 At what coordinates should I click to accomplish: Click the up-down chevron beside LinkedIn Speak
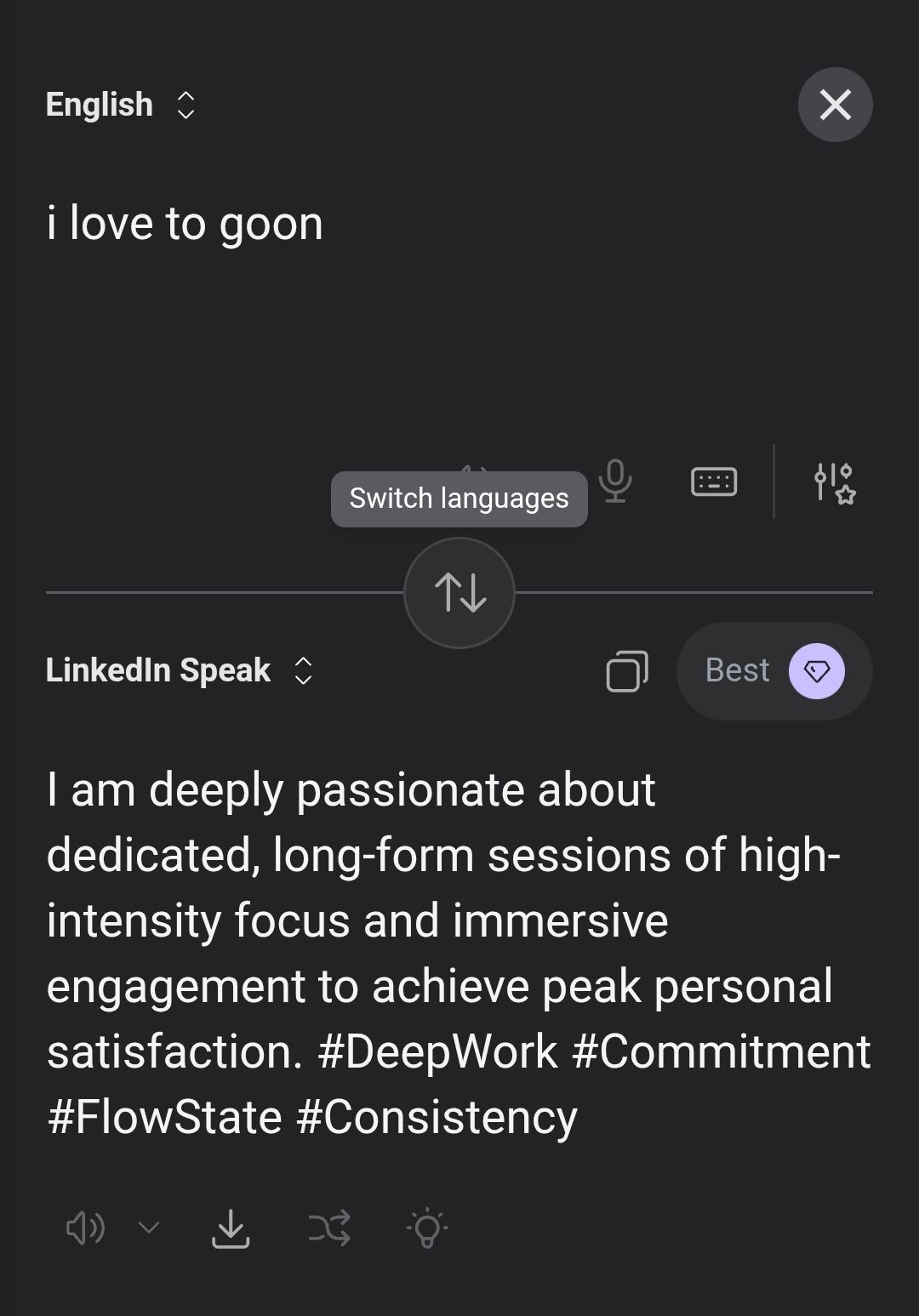coord(303,670)
